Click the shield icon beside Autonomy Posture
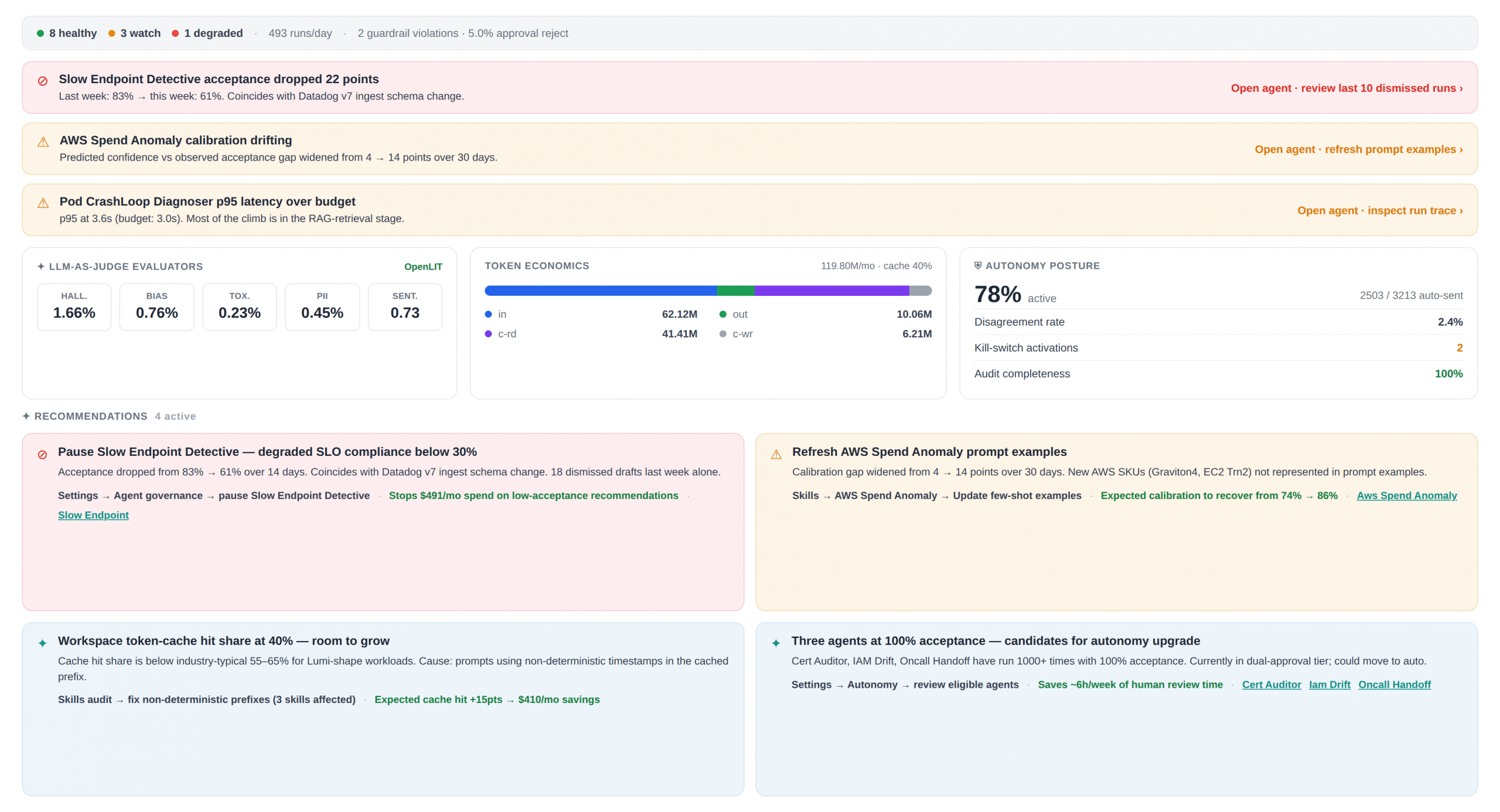The width and height of the screenshot is (1500, 812). coord(978,265)
